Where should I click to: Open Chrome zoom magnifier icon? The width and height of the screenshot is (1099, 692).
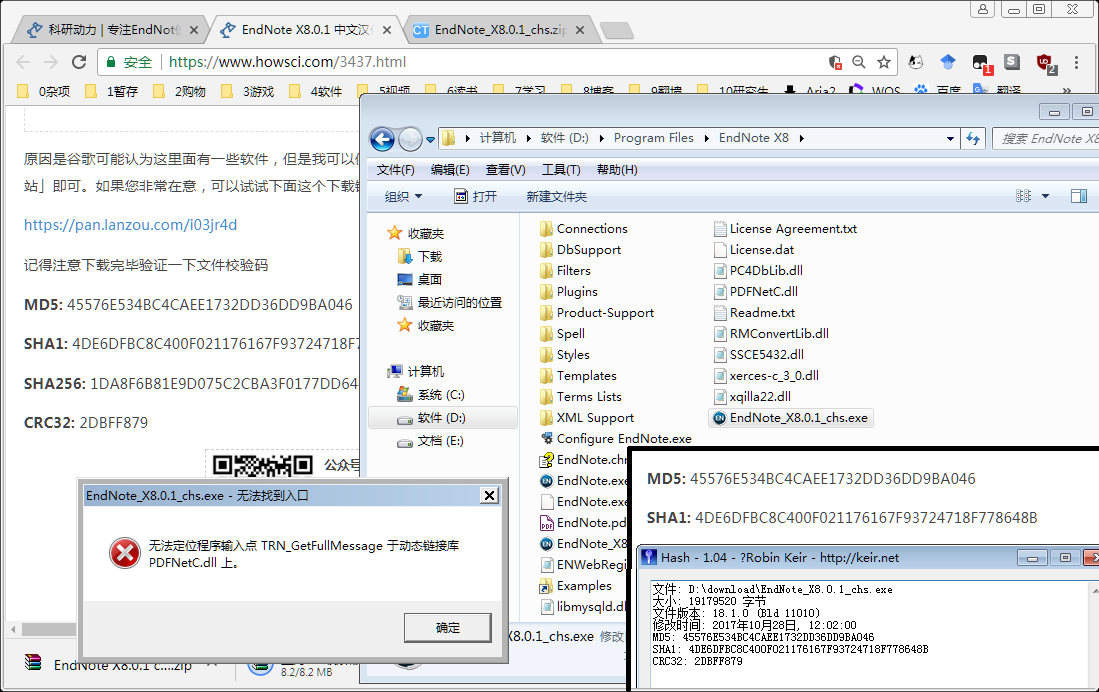[x=859, y=62]
